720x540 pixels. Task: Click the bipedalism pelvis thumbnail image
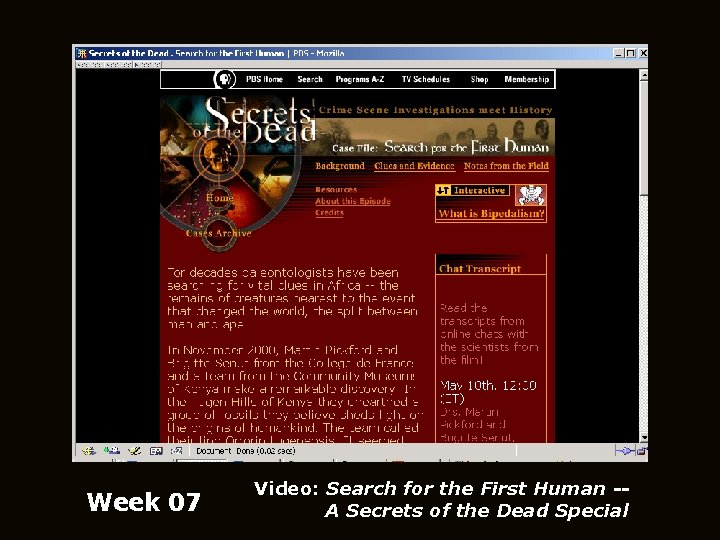point(530,195)
